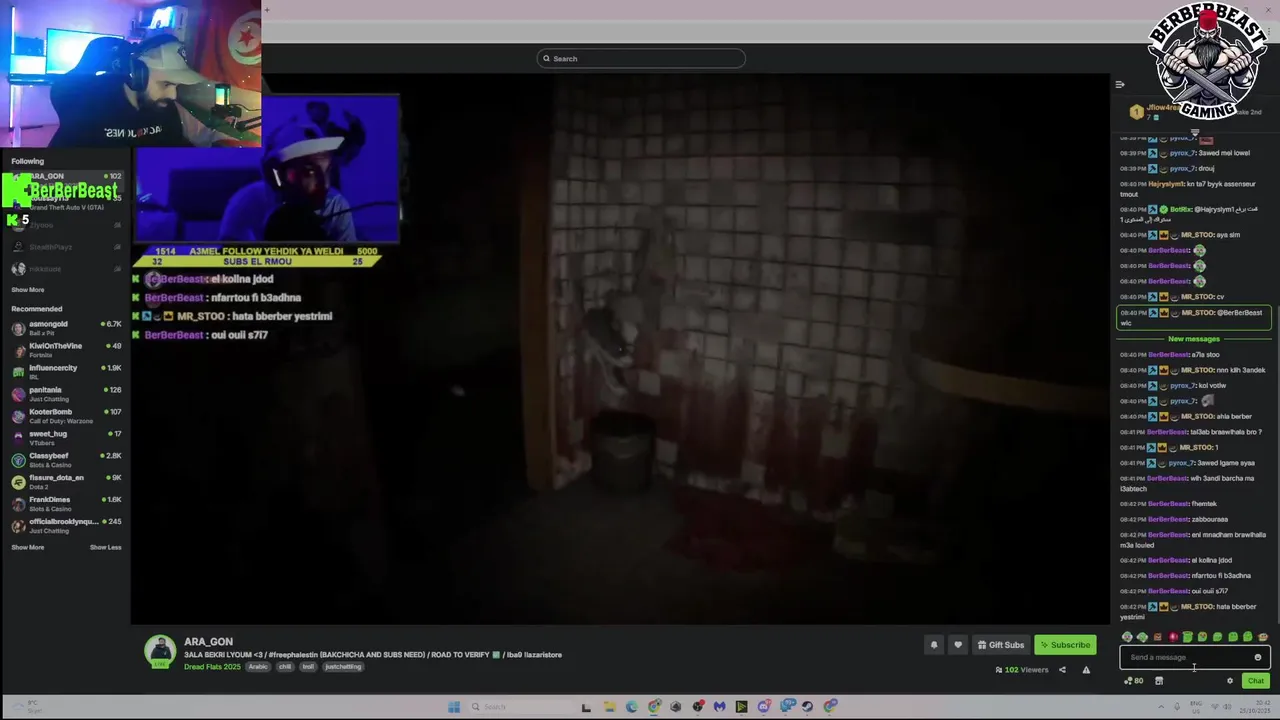Click the 102 Viewers count
Image resolution: width=1280 pixels, height=720 pixels.
point(1022,670)
